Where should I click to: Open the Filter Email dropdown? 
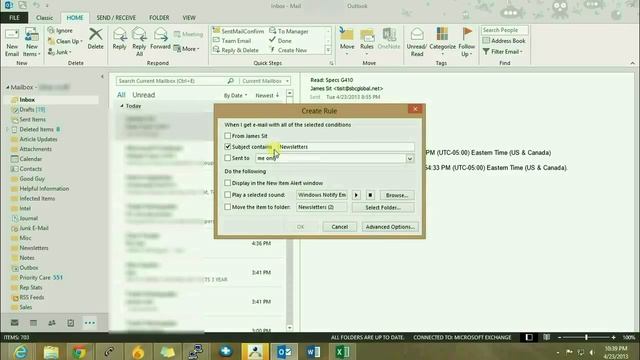pyautogui.click(x=503, y=52)
